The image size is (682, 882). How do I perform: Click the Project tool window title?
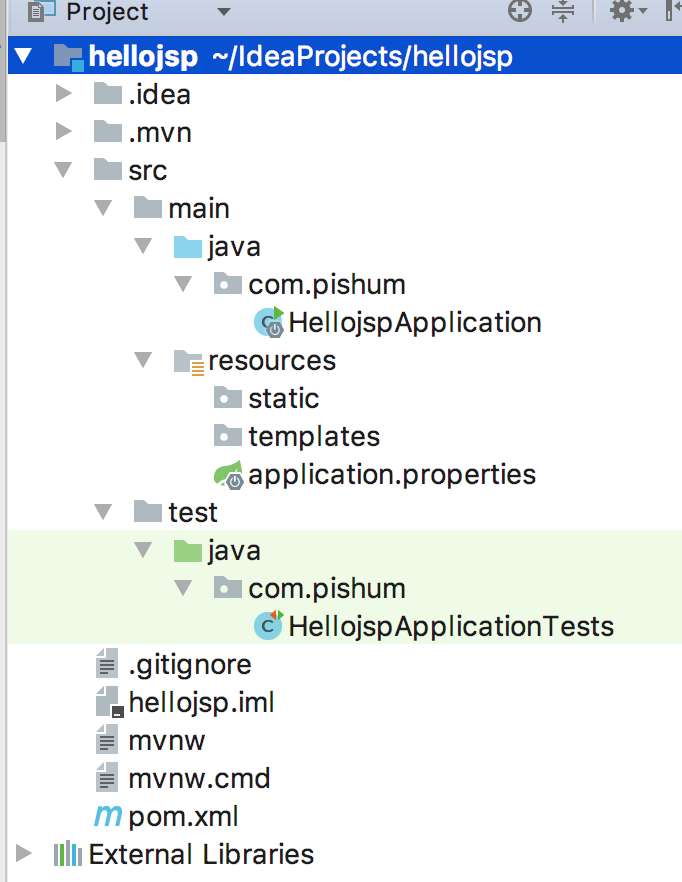click(x=107, y=12)
